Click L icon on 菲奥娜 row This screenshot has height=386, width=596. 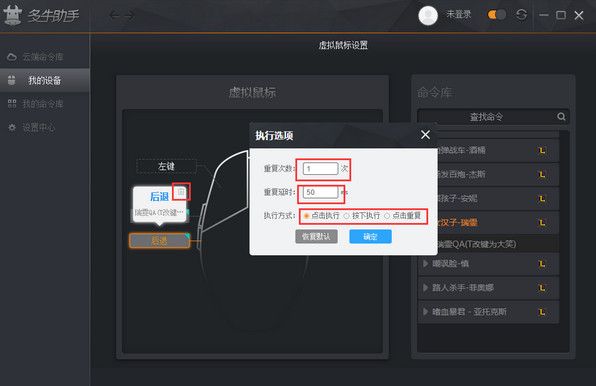(542, 288)
